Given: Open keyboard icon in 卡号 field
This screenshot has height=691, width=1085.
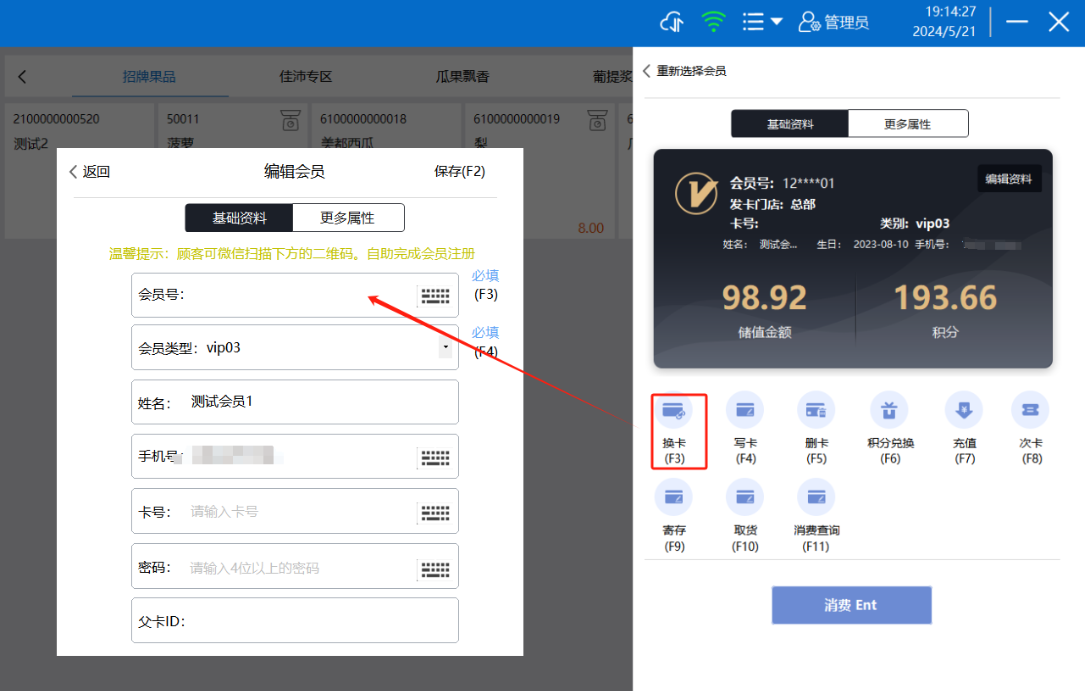Looking at the screenshot, I should pos(436,513).
